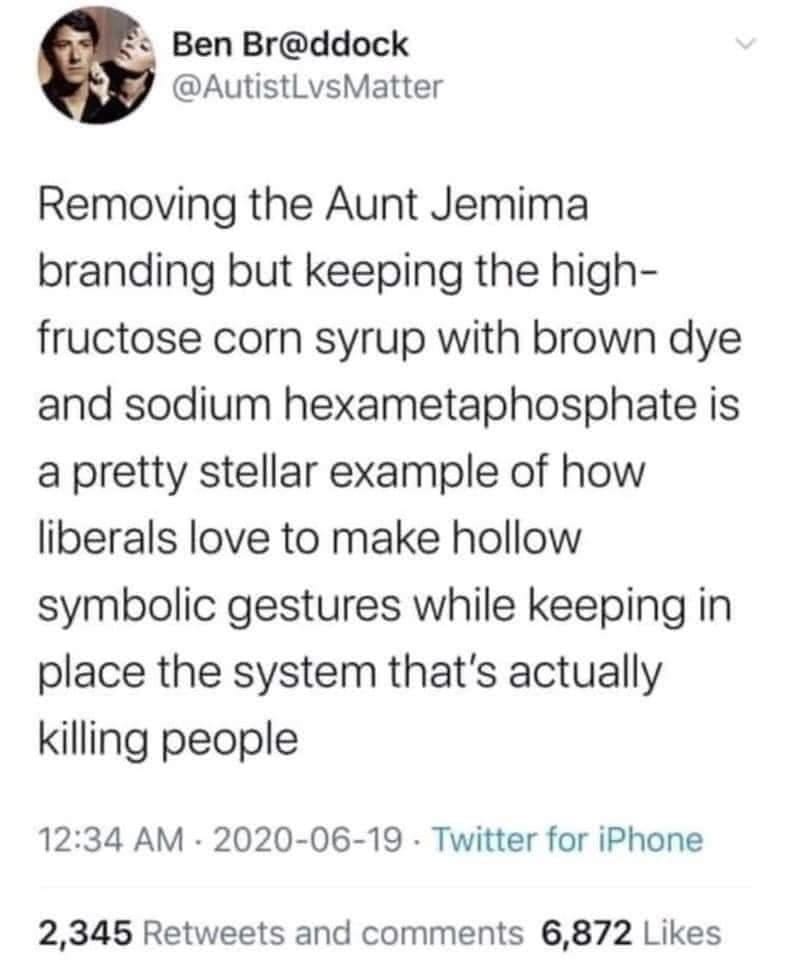View the 6,872 like count number
This screenshot has width=790, height=960.
coord(586,931)
